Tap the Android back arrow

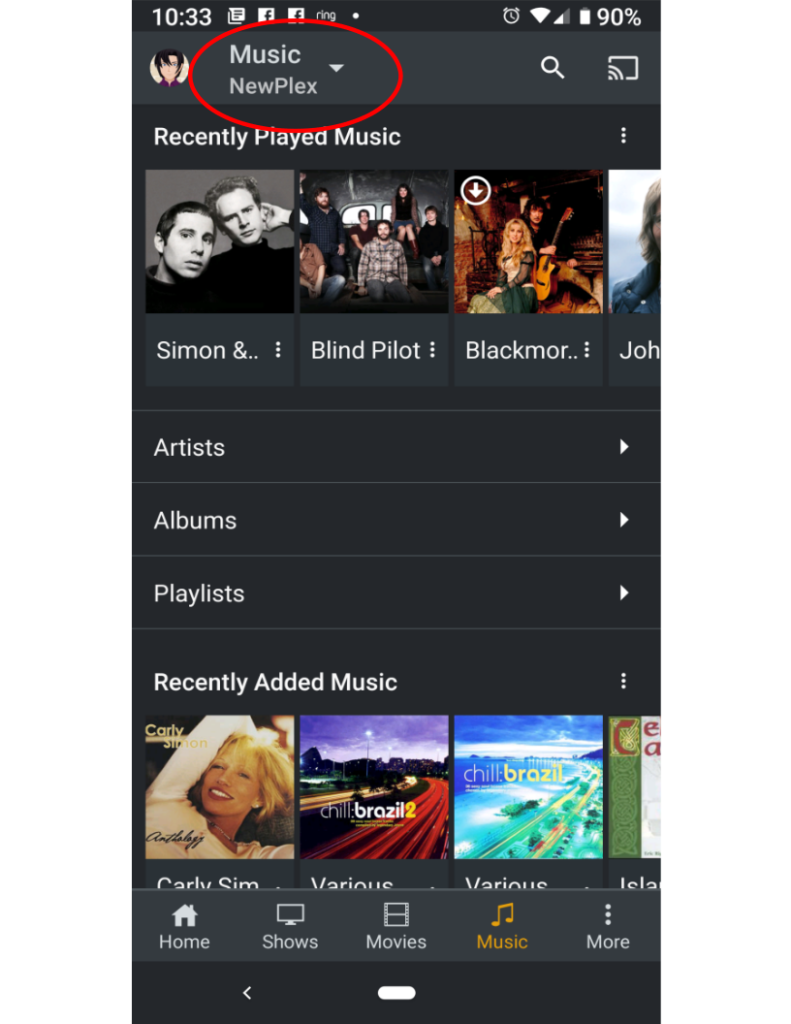(247, 993)
